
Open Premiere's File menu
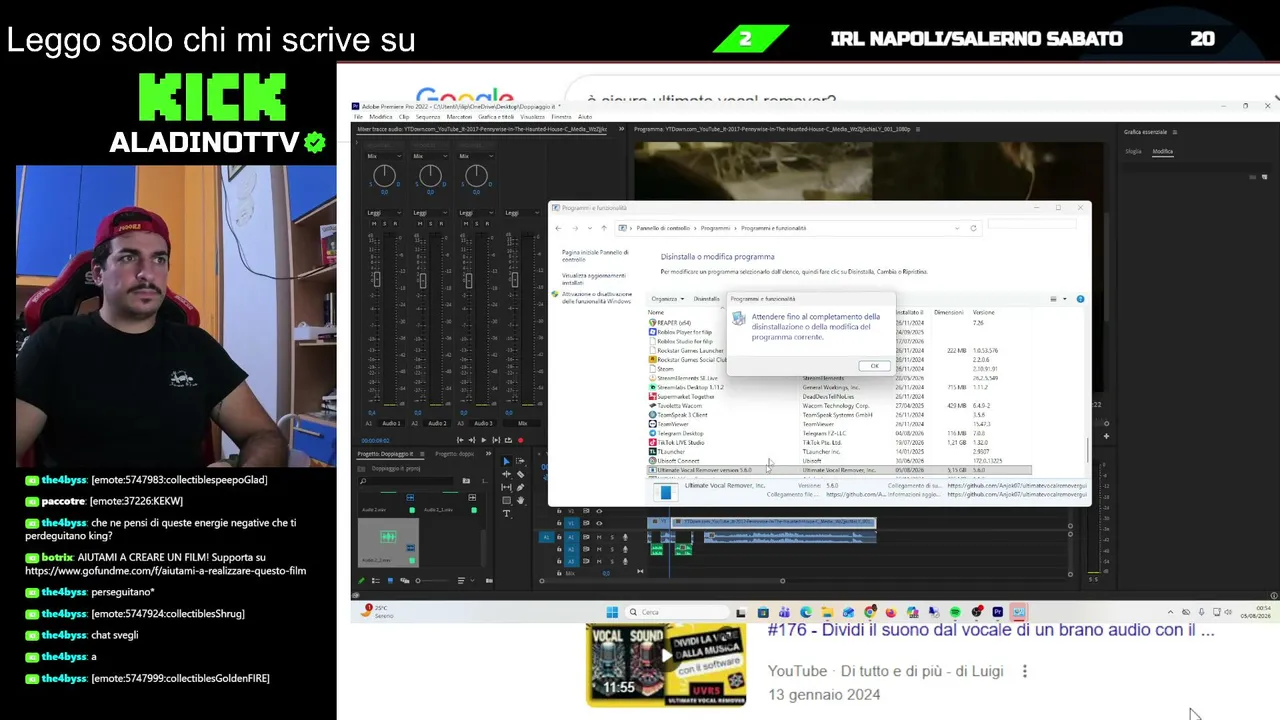[x=359, y=117]
